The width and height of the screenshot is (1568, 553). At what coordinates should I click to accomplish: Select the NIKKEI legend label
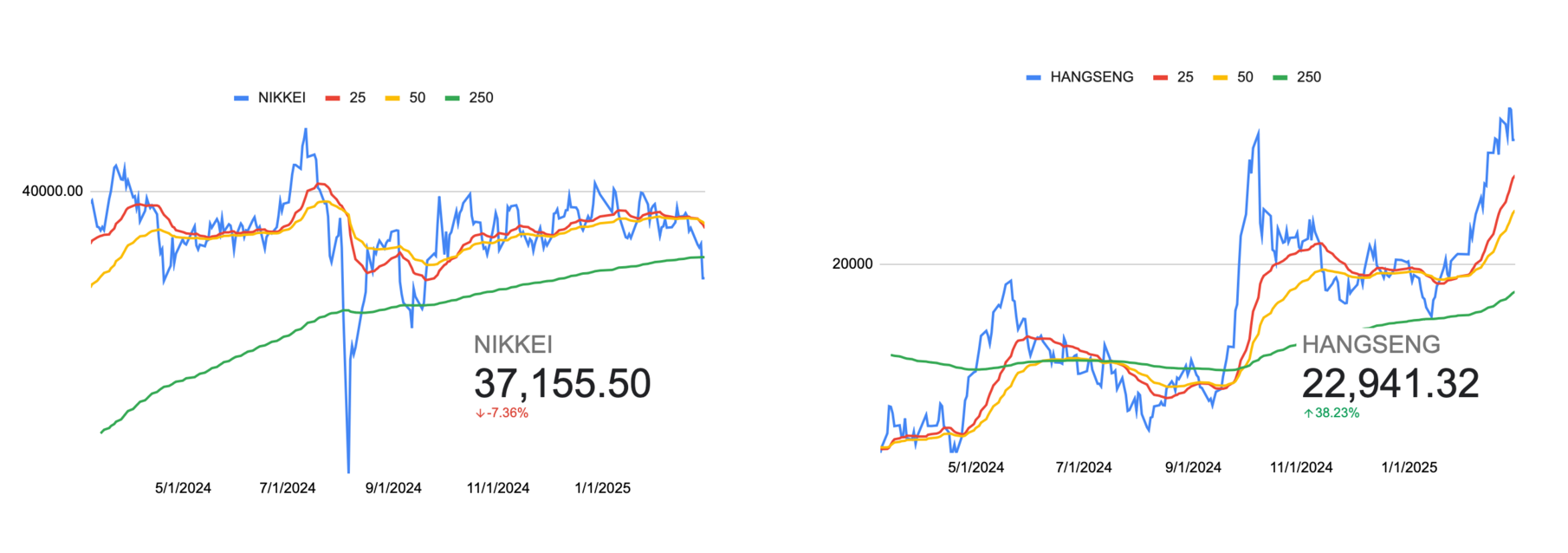[x=282, y=98]
